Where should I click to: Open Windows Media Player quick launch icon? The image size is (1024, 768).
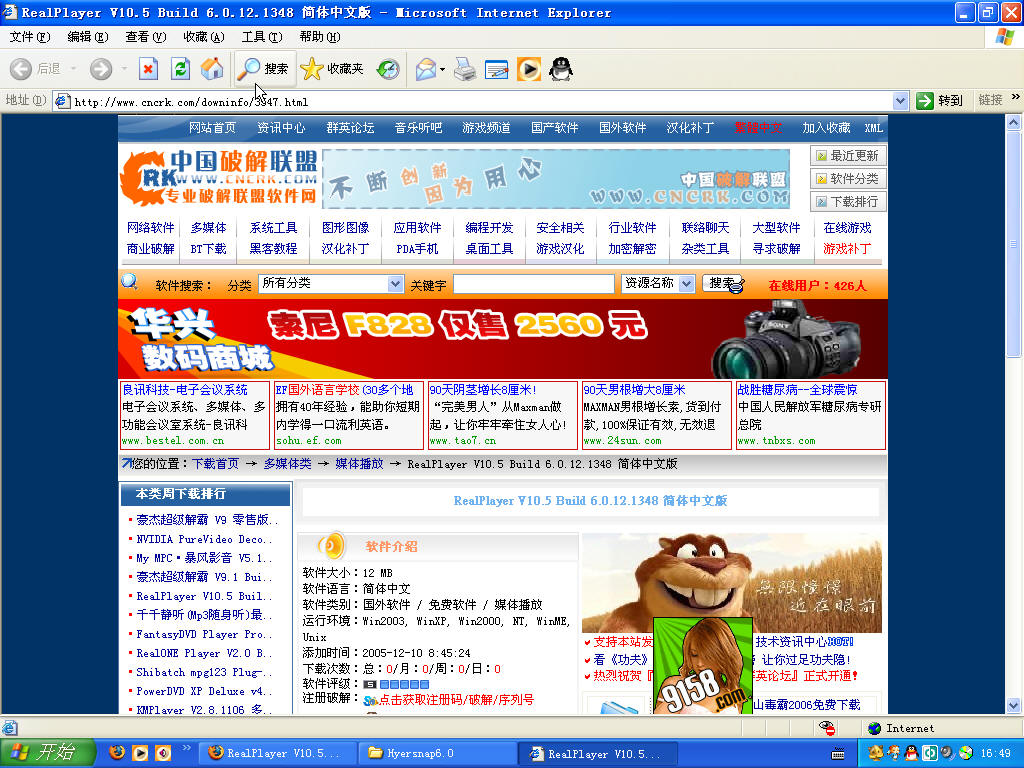click(x=140, y=753)
